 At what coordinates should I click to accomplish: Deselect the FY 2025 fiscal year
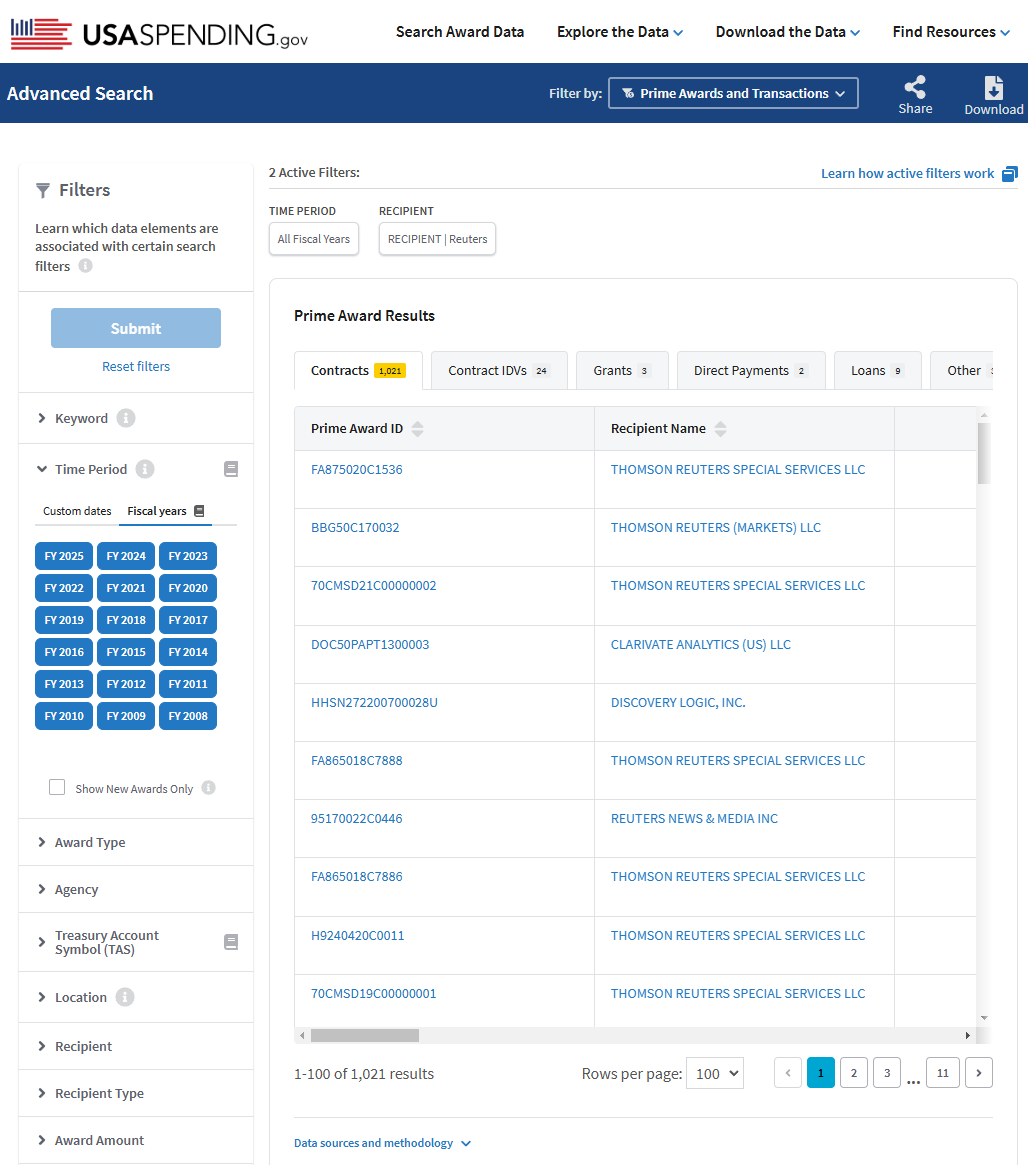coord(64,556)
